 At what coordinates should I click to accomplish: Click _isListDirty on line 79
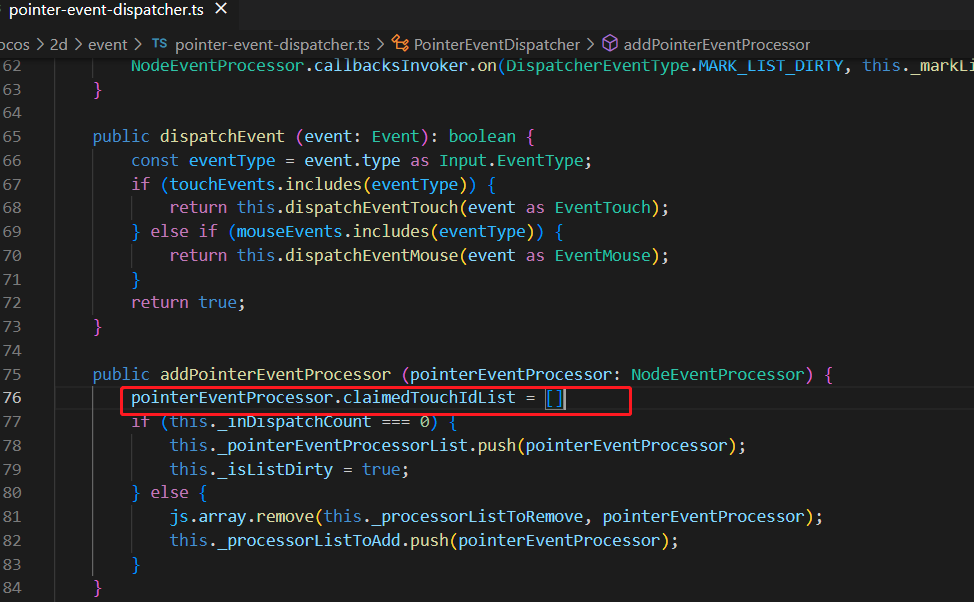pyautogui.click(x=275, y=470)
